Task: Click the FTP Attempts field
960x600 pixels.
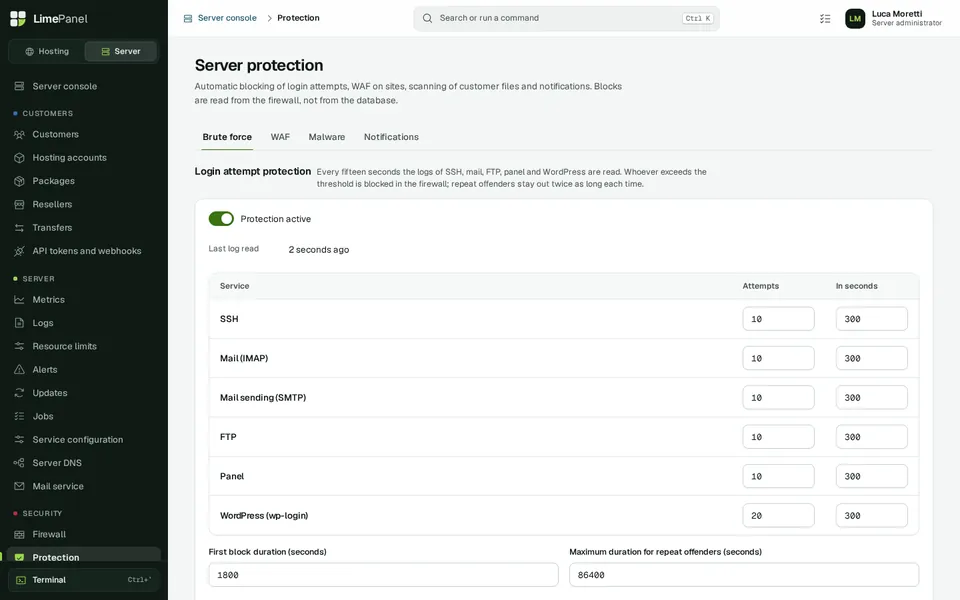Action: [x=778, y=437]
